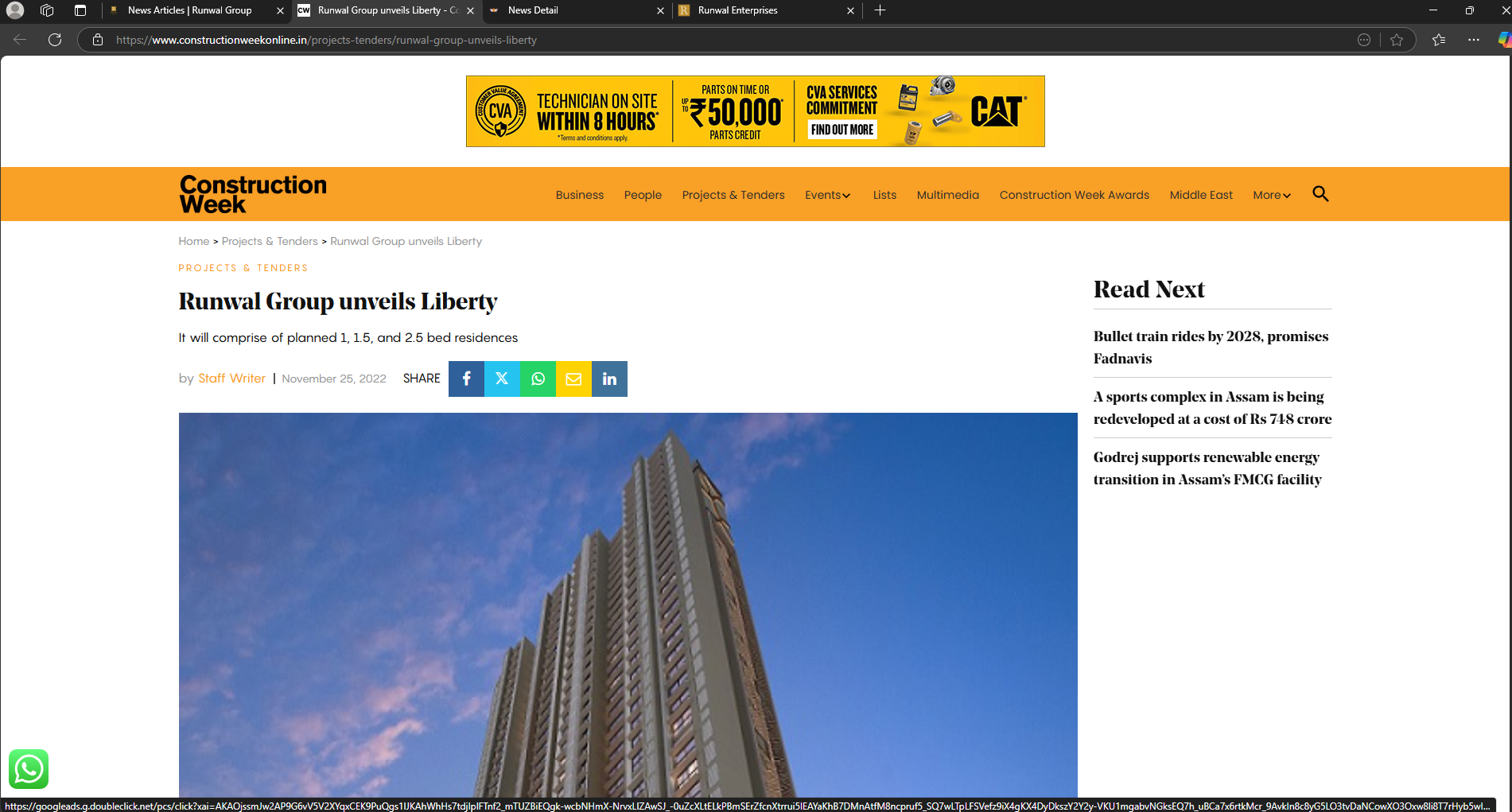Share article by email icon

pos(573,379)
